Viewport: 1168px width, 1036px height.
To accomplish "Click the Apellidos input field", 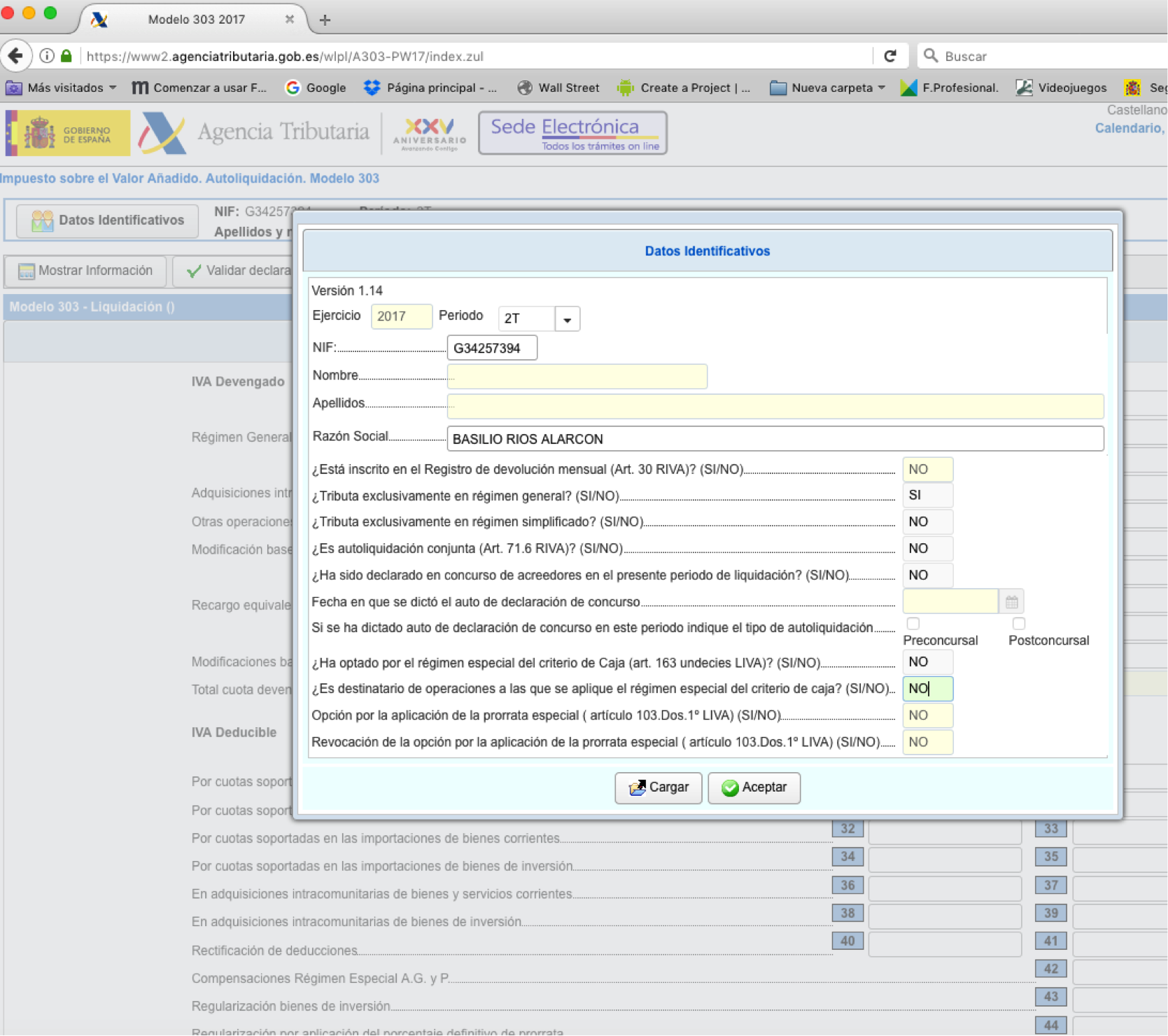I will (x=775, y=406).
